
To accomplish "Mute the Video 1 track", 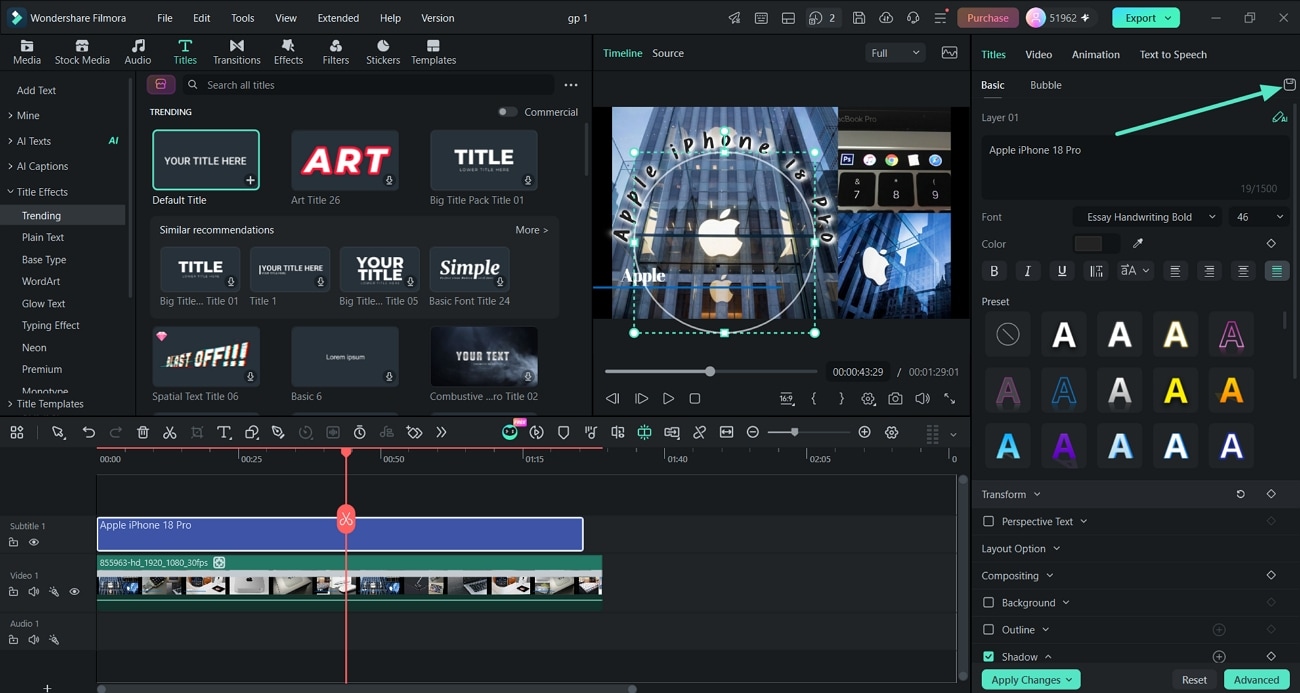I will point(34,592).
